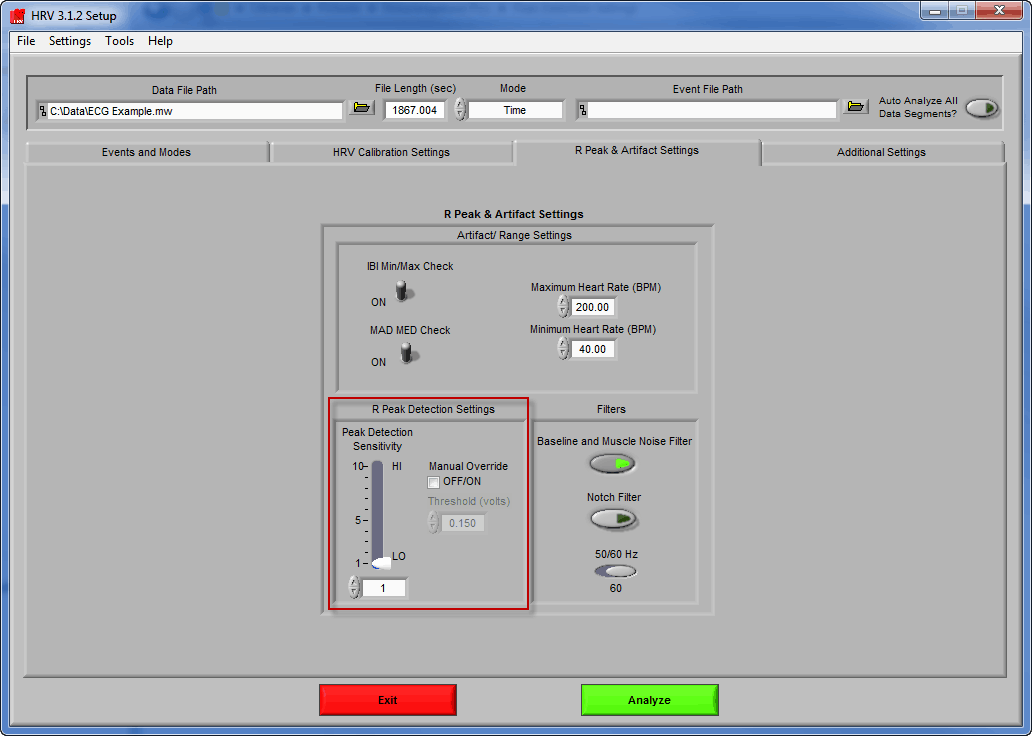Enable Manual Override OFF/ON checkbox

433,483
